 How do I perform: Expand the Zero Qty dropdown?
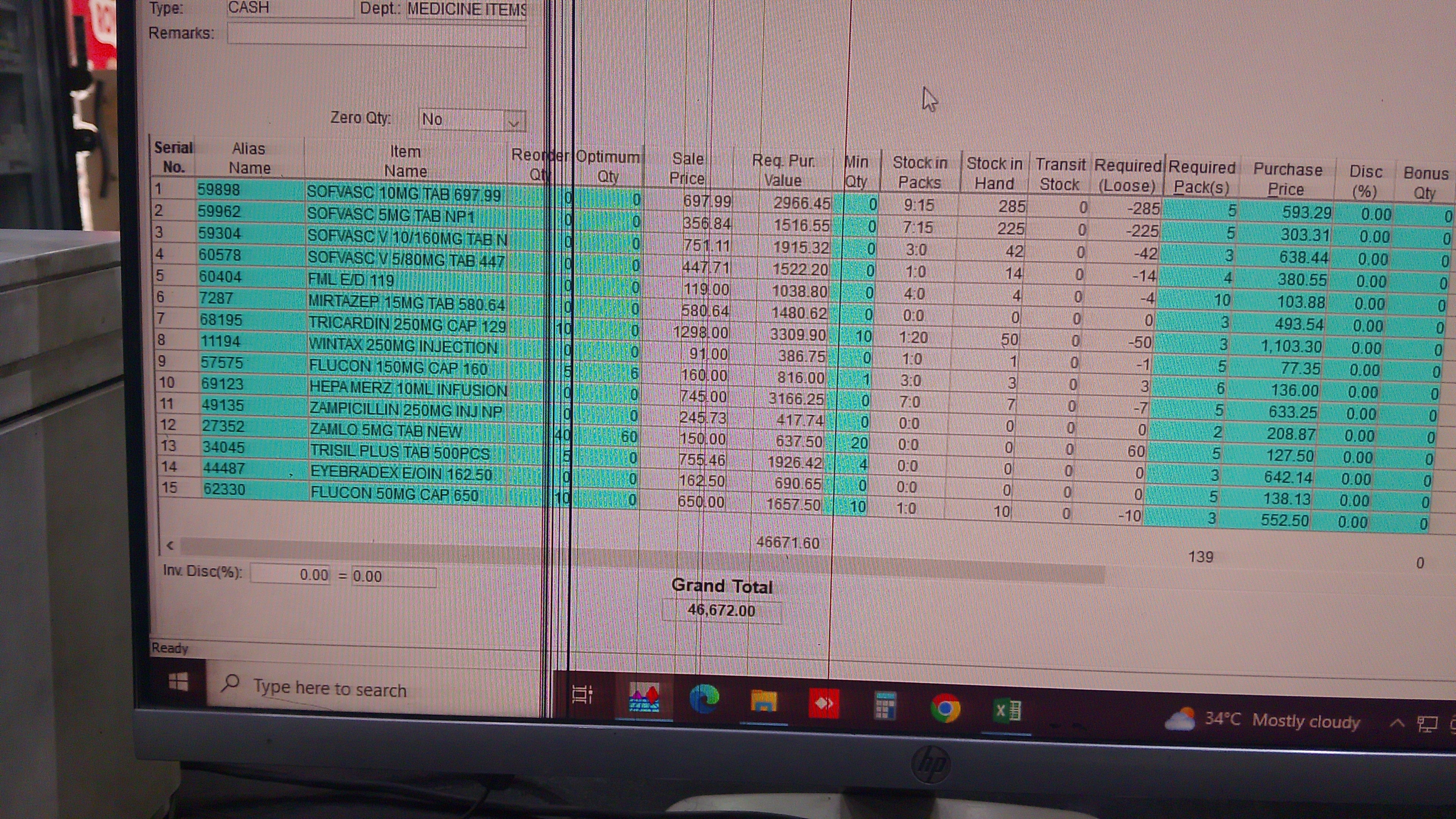(513, 122)
